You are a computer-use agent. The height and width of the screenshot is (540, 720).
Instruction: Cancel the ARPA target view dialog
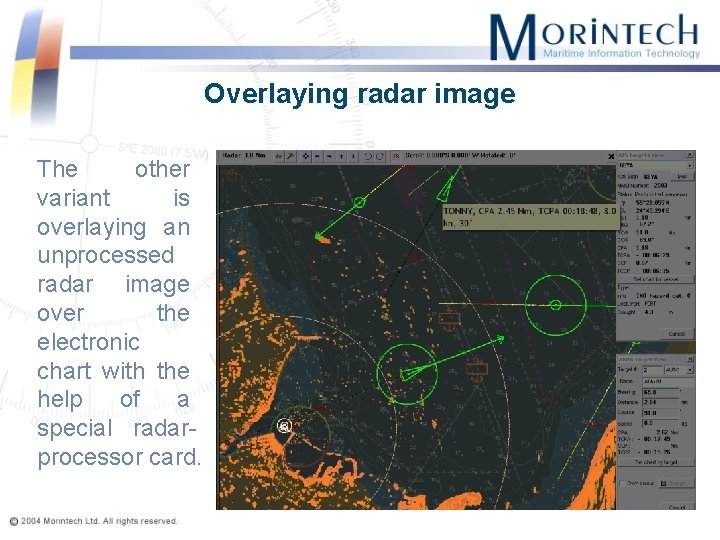pos(677,507)
